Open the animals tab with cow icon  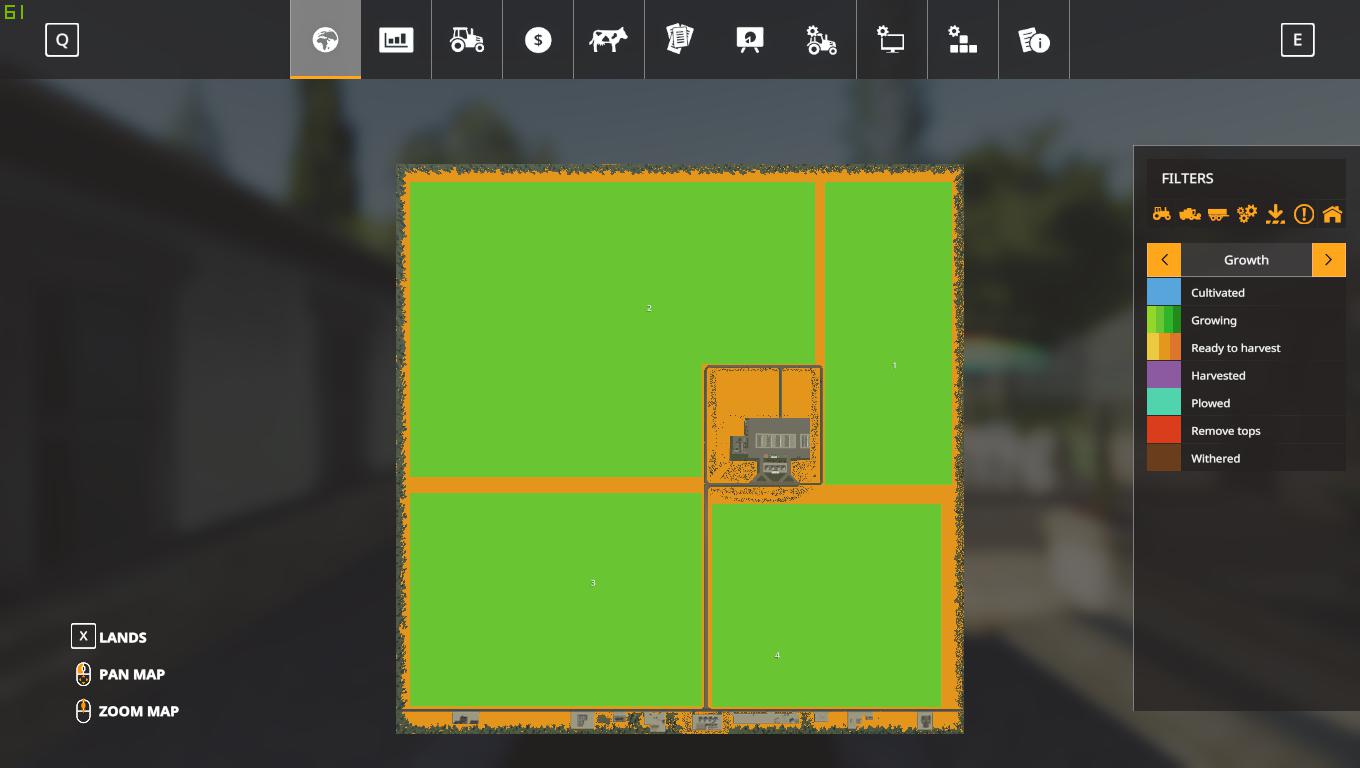point(608,40)
